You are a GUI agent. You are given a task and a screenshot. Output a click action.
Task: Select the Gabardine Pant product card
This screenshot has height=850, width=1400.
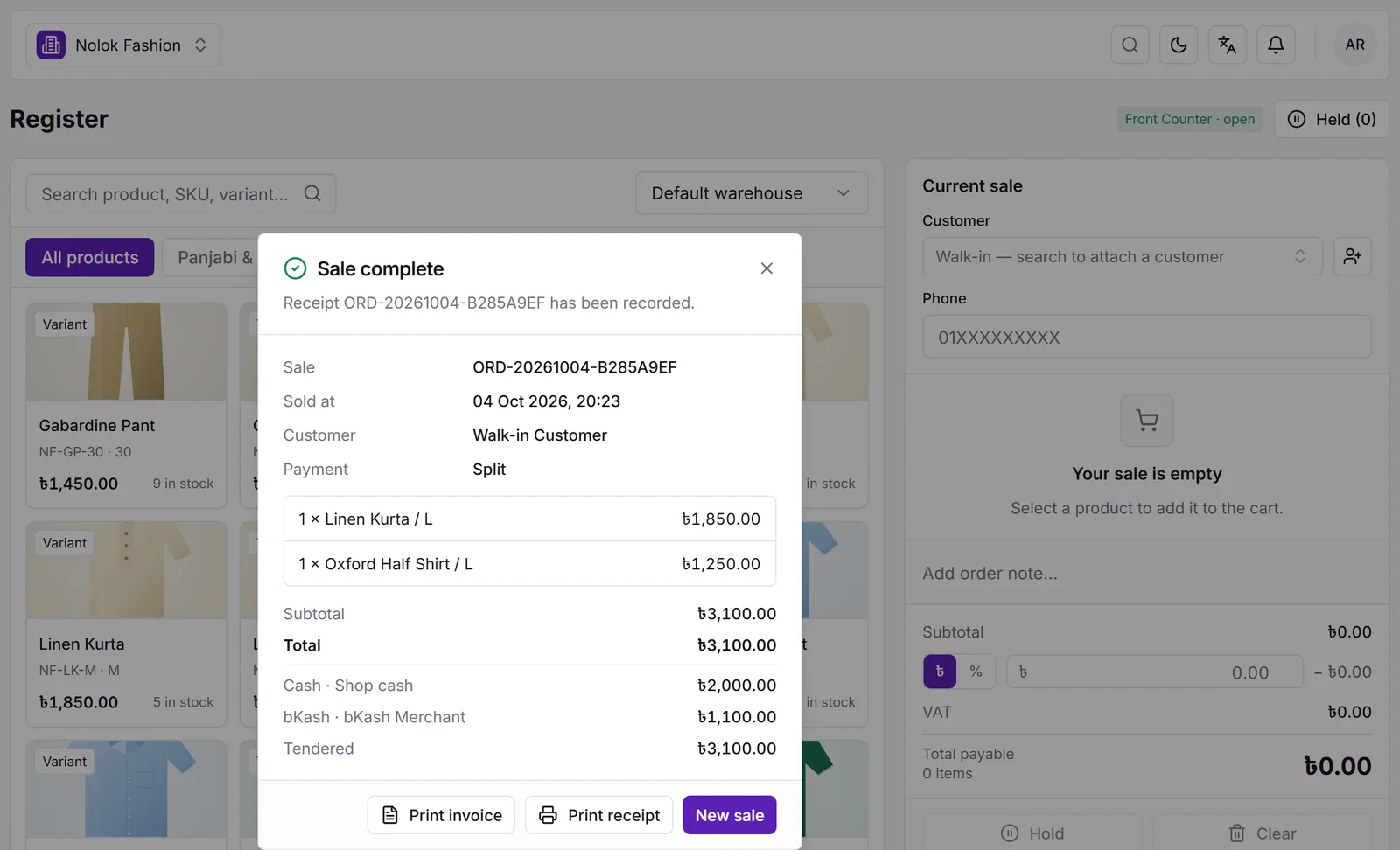click(x=127, y=405)
